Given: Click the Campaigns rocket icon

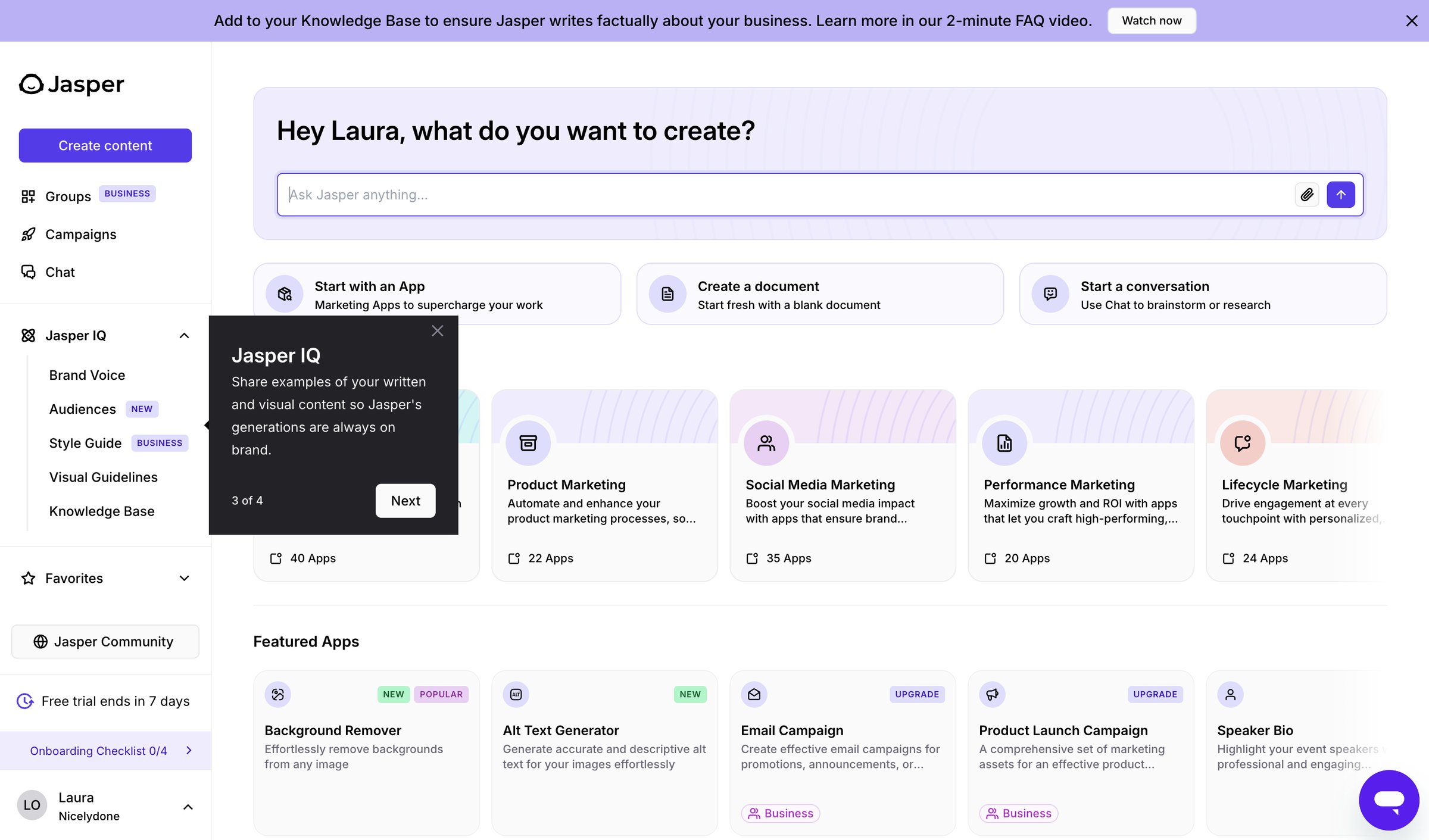Looking at the screenshot, I should tap(28, 235).
